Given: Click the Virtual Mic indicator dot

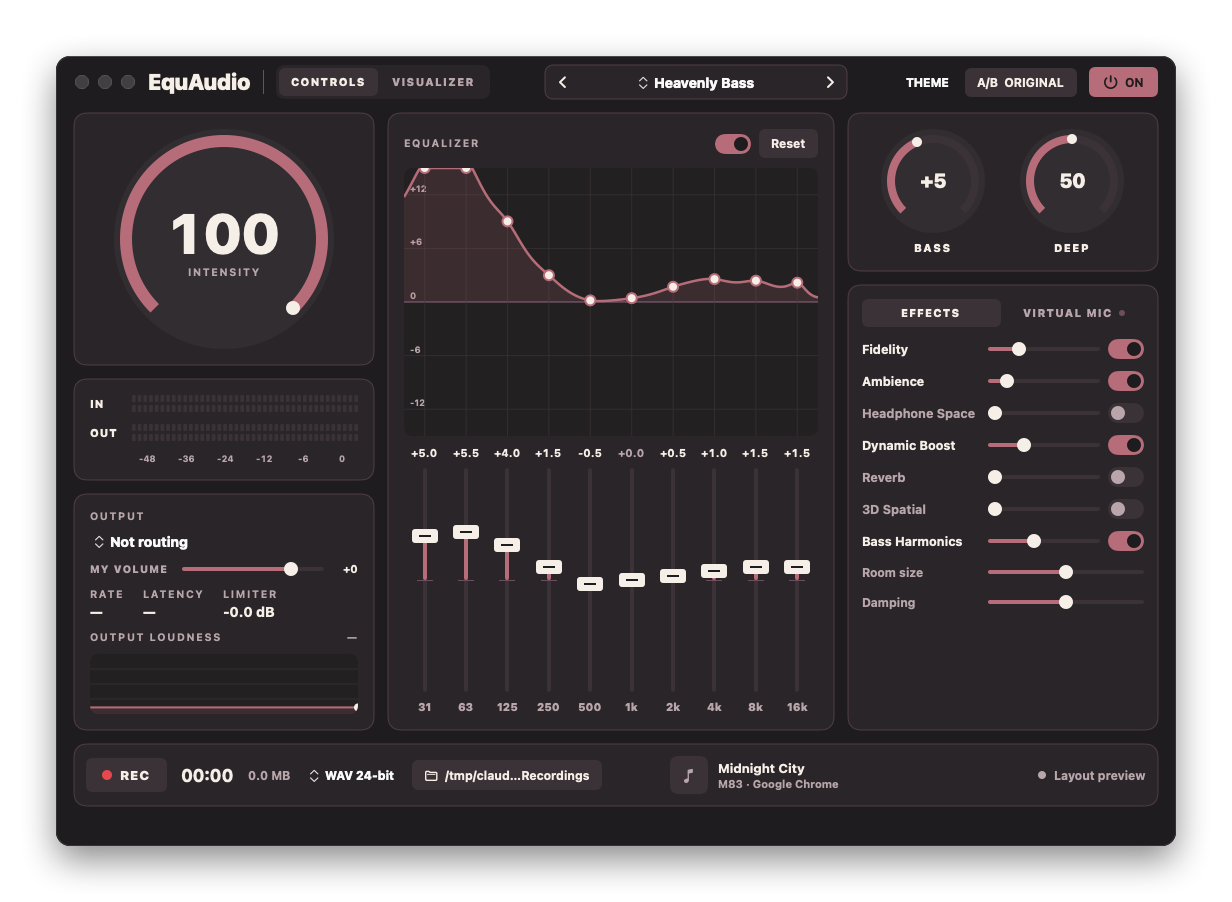Looking at the screenshot, I should pos(1122,313).
